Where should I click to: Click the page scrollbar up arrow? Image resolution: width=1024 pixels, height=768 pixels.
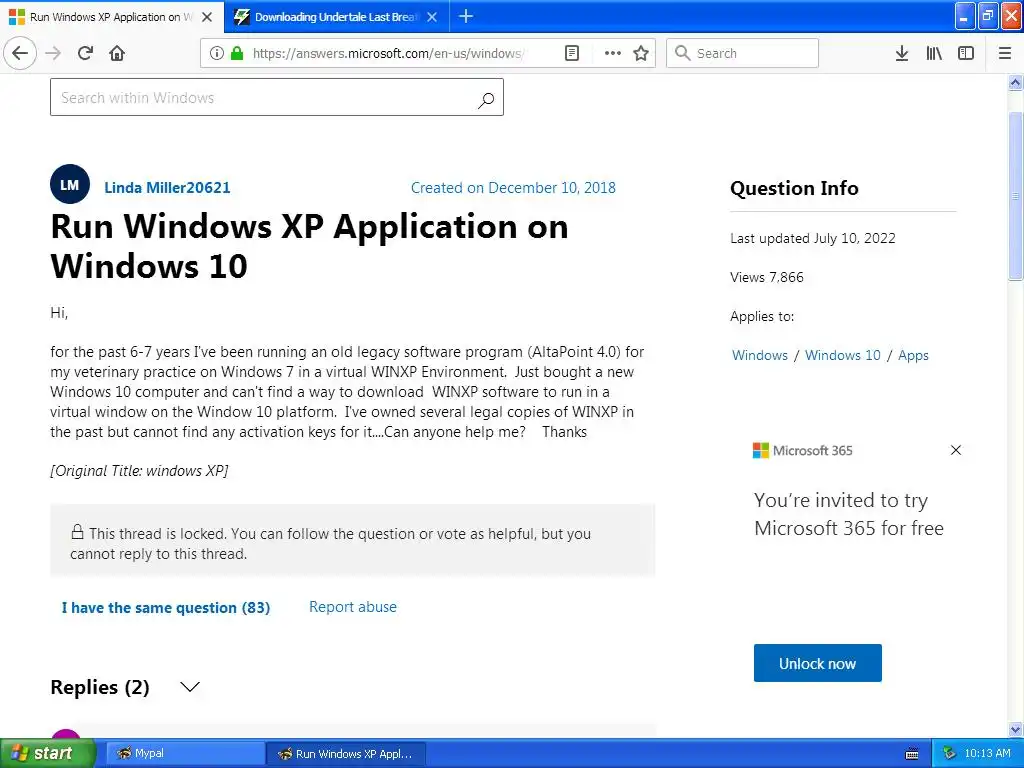pos(1016,83)
